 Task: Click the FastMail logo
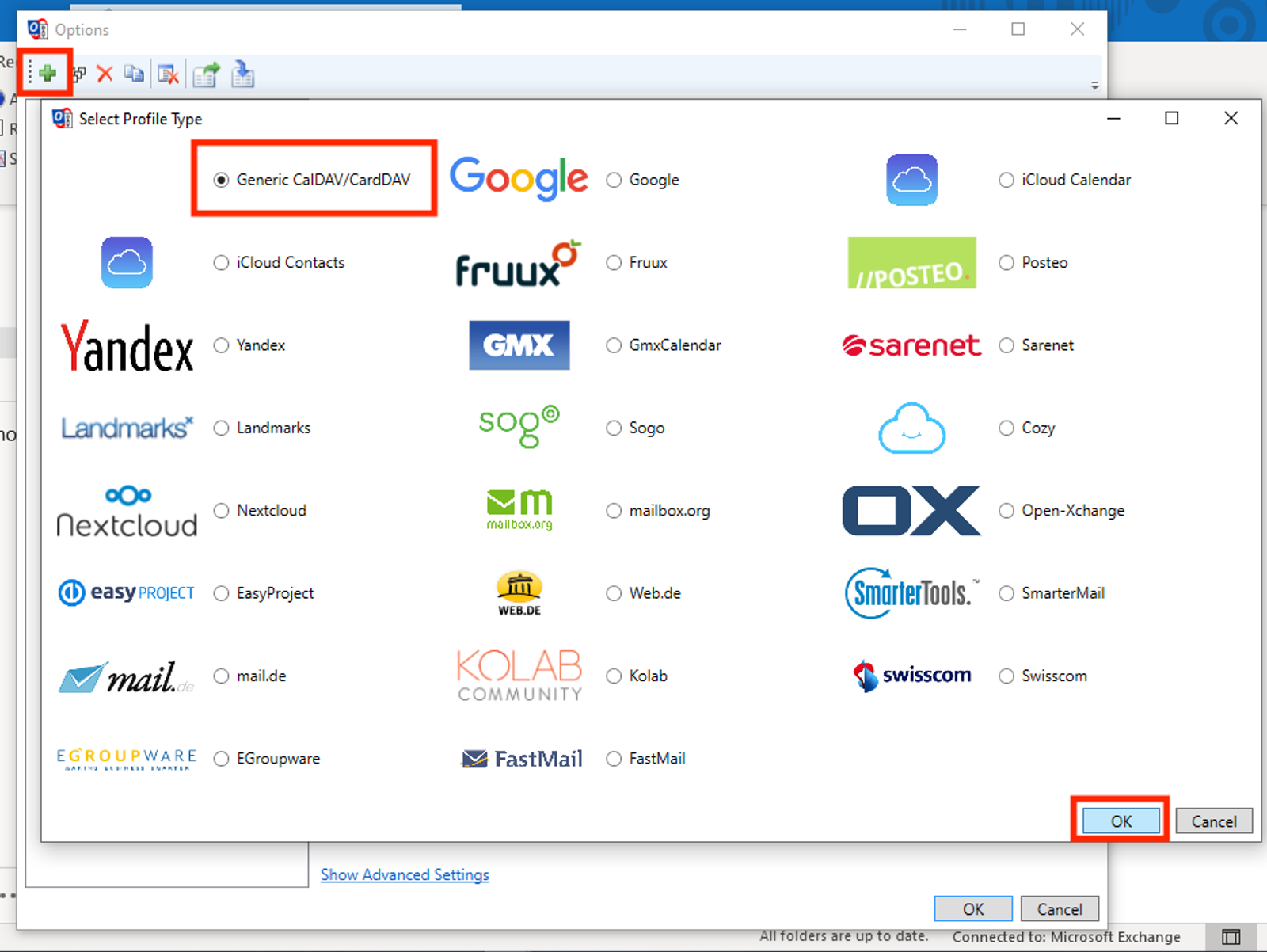[x=523, y=759]
